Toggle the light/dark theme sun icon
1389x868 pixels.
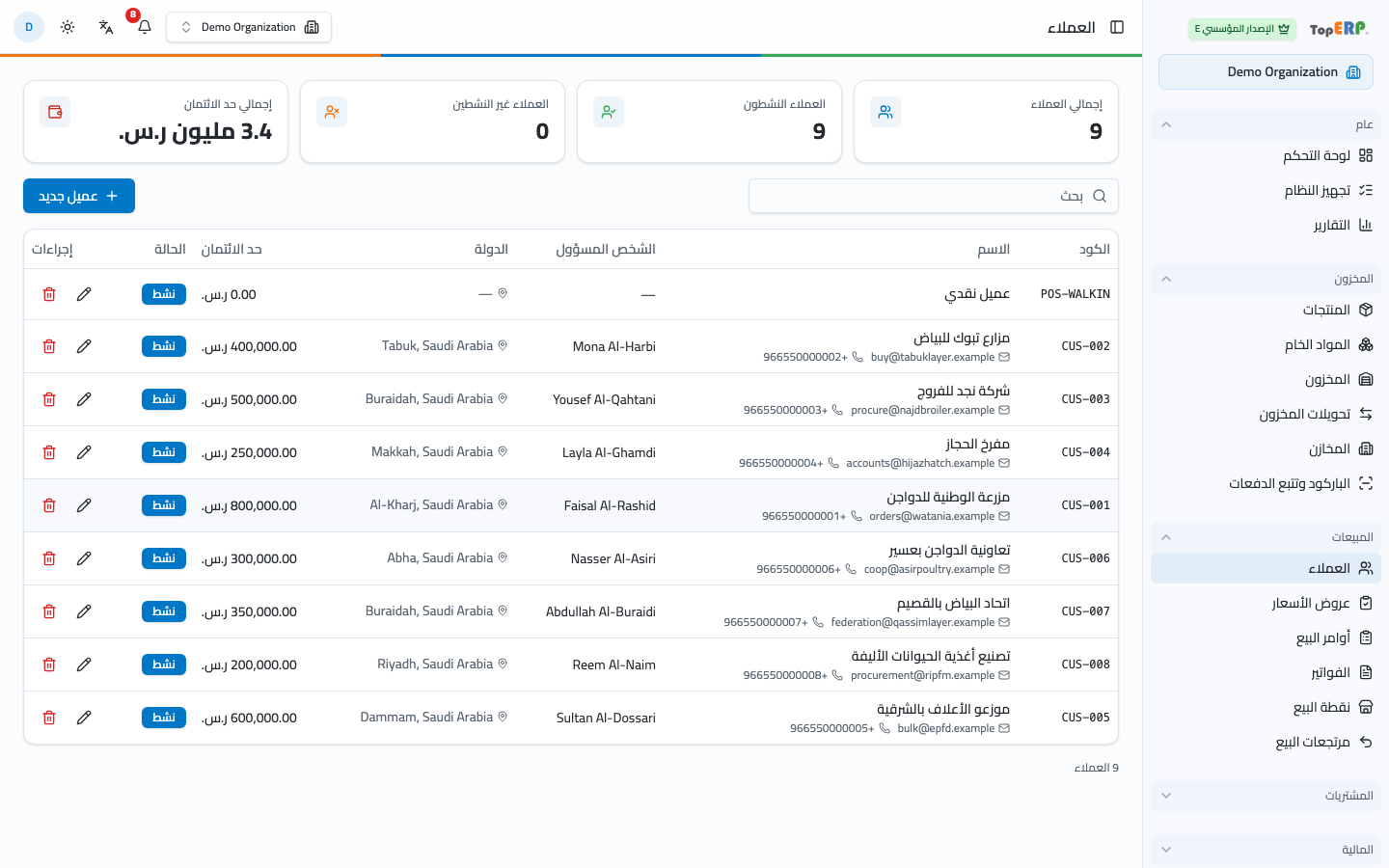click(x=68, y=27)
